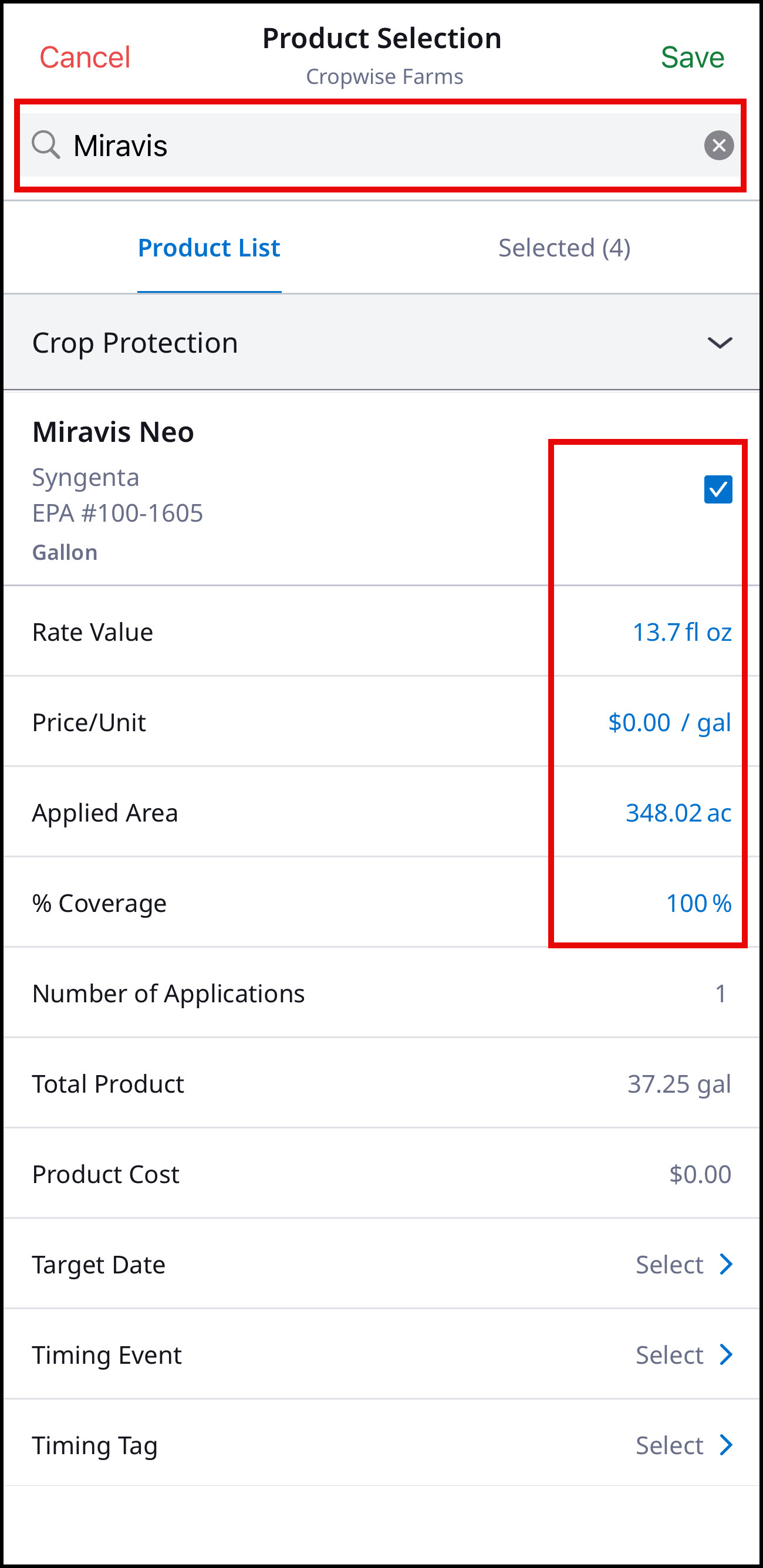The height and width of the screenshot is (1568, 763).
Task: Tap Select in the Timing Event row
Action: (x=669, y=1355)
